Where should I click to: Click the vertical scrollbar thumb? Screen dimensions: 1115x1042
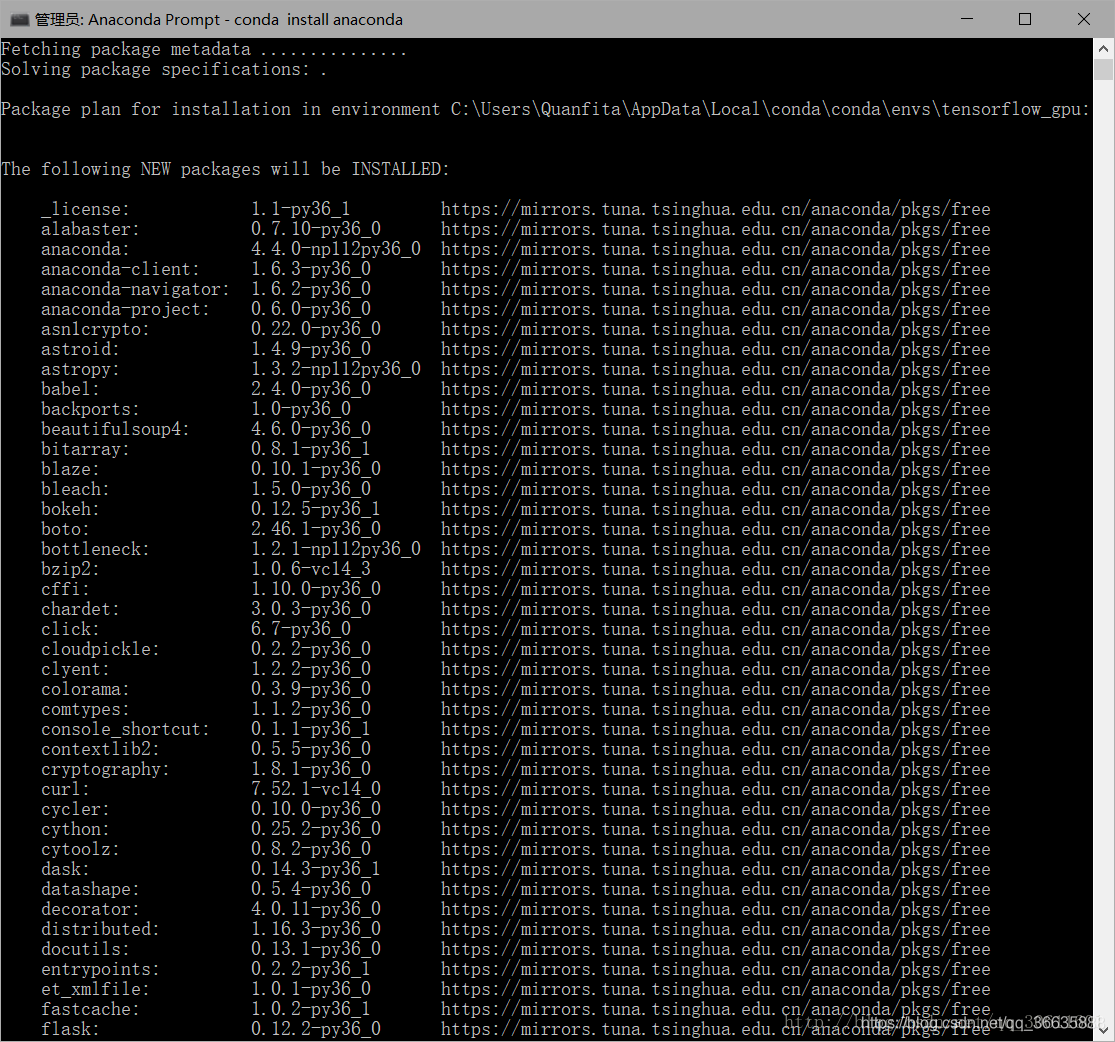coord(1104,70)
